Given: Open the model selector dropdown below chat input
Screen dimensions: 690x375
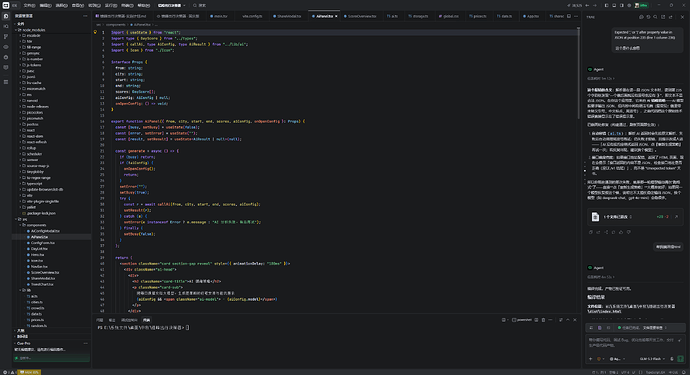Looking at the screenshot, I should point(652,359).
